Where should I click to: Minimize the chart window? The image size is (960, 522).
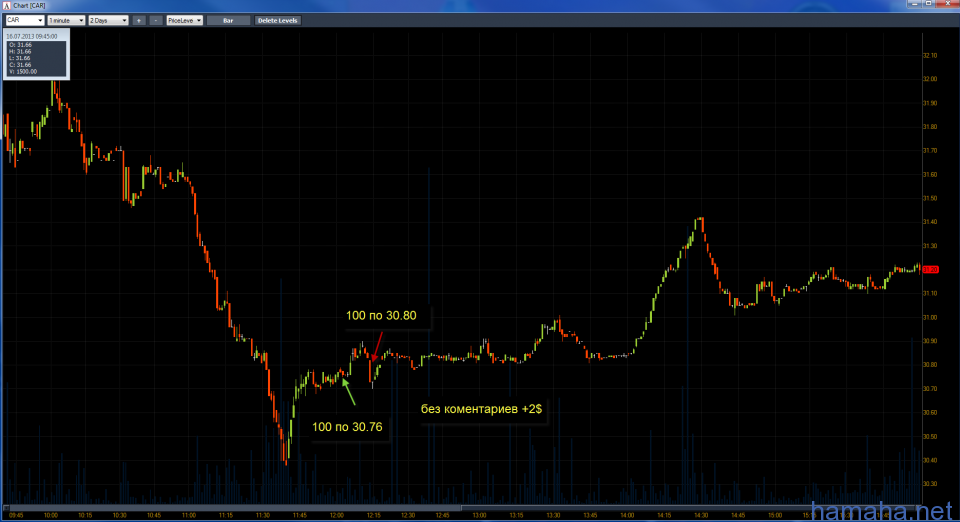click(x=913, y=5)
